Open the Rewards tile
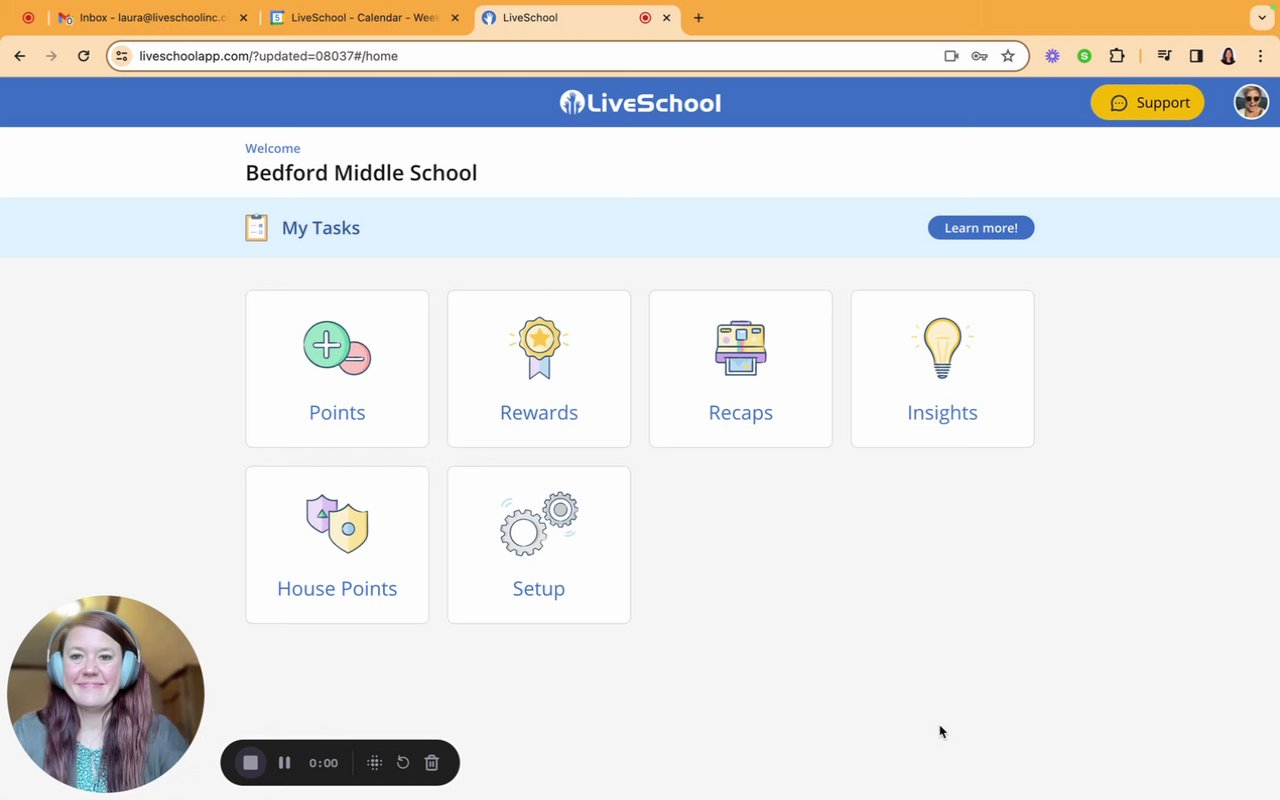Screen dimensions: 1280x800 (539, 369)
